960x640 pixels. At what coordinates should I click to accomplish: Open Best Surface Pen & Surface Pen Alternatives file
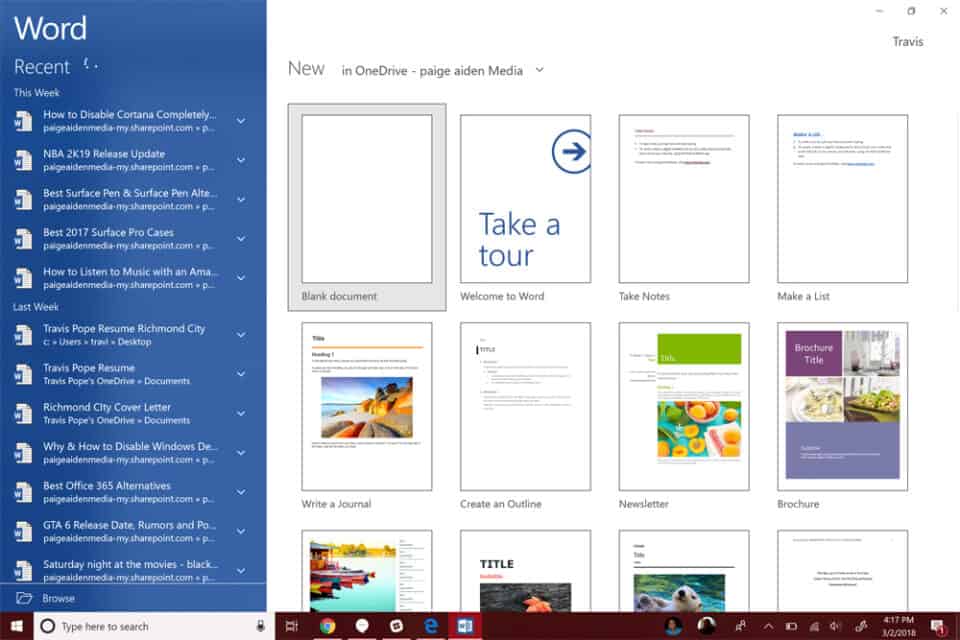pyautogui.click(x=129, y=200)
